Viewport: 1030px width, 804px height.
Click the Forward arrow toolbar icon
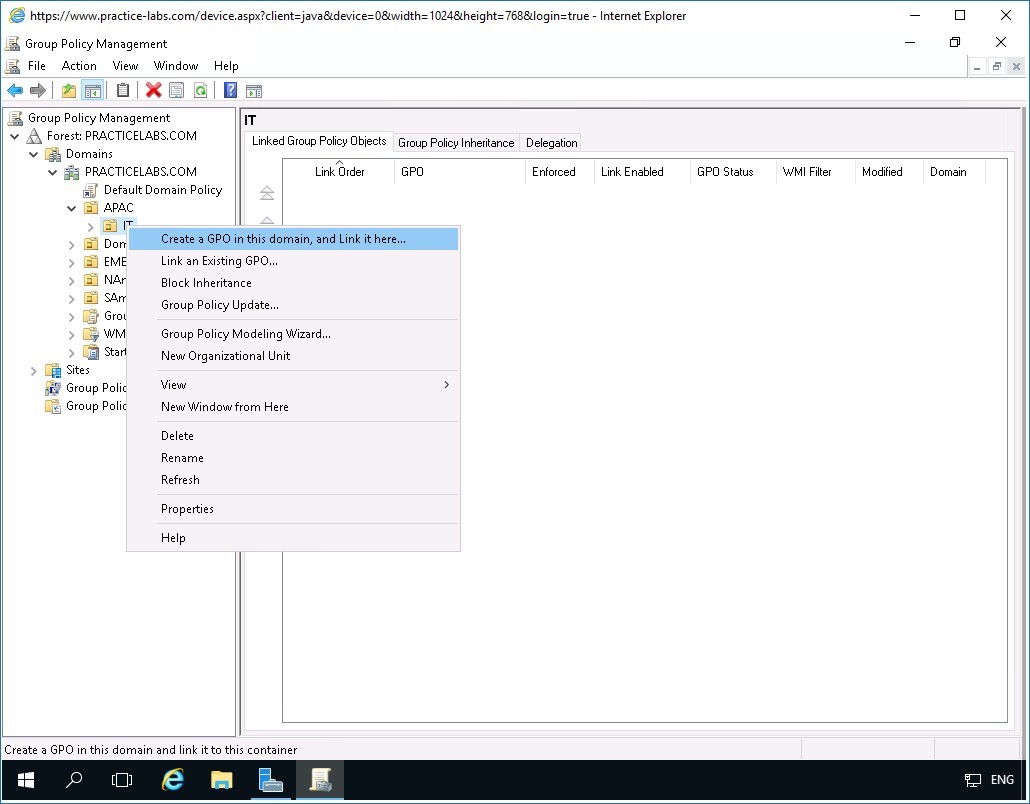pos(38,91)
